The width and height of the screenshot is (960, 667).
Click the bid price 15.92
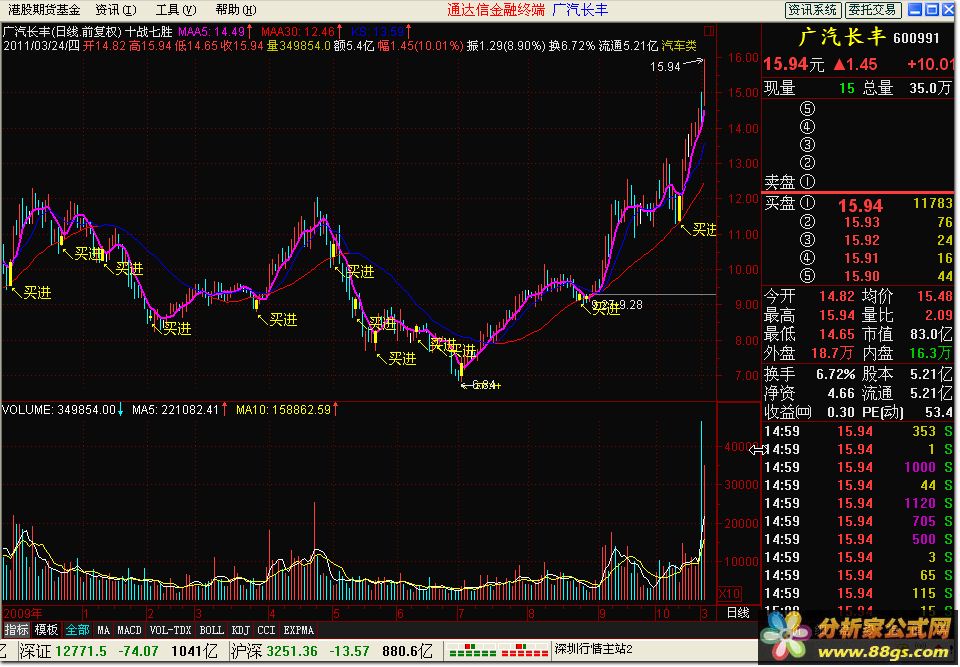[861, 240]
